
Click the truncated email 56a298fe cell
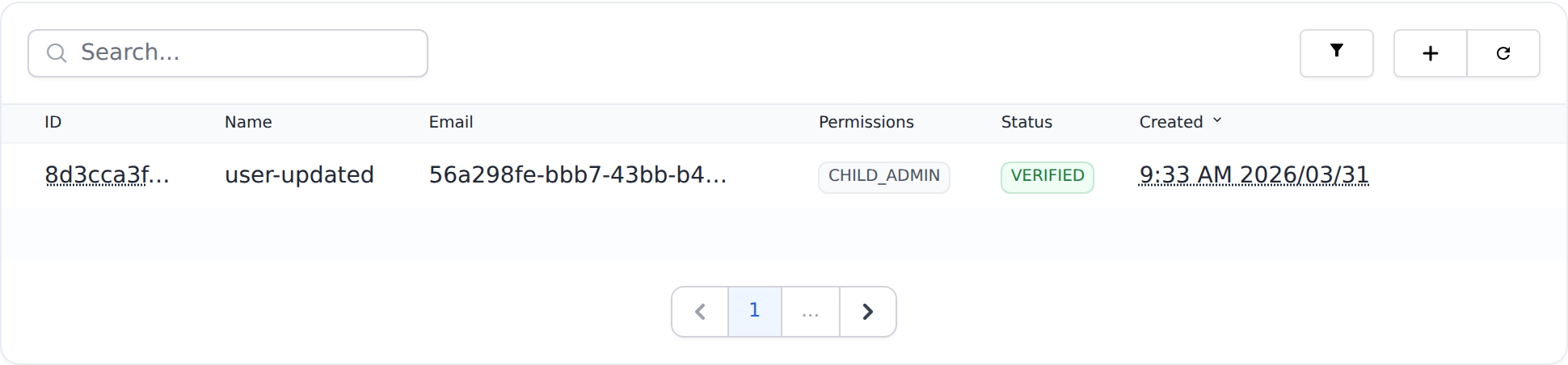point(577,175)
